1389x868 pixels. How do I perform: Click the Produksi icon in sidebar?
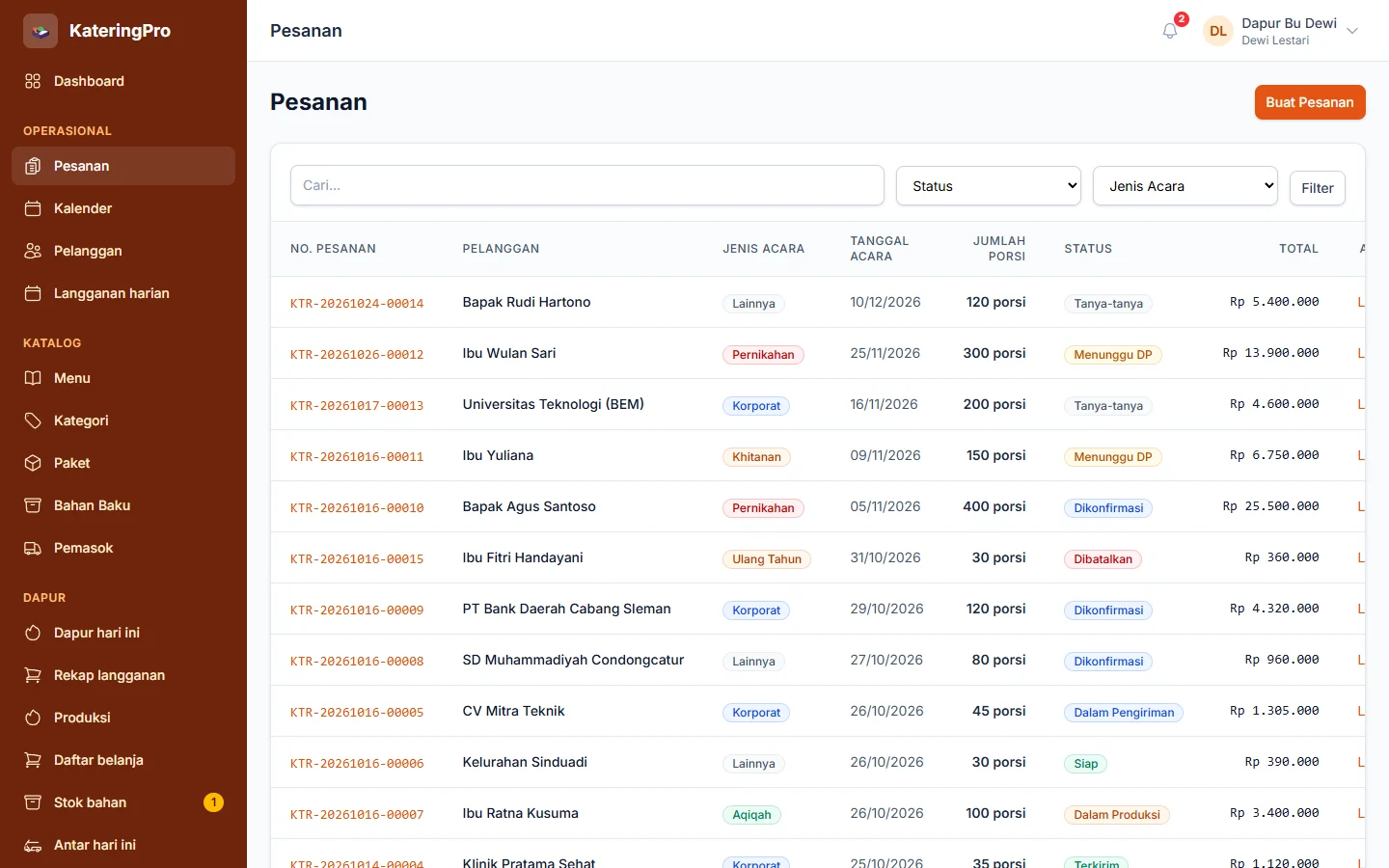pos(33,718)
